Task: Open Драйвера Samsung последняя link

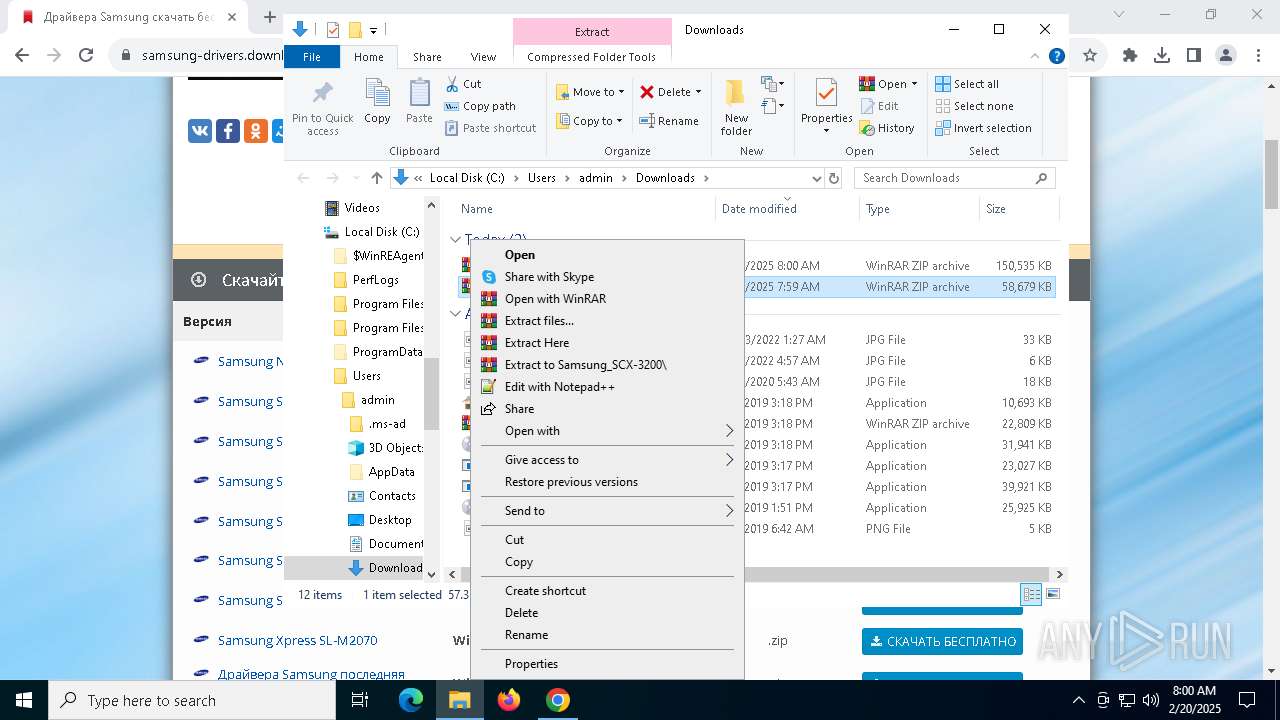Action: 311,675
